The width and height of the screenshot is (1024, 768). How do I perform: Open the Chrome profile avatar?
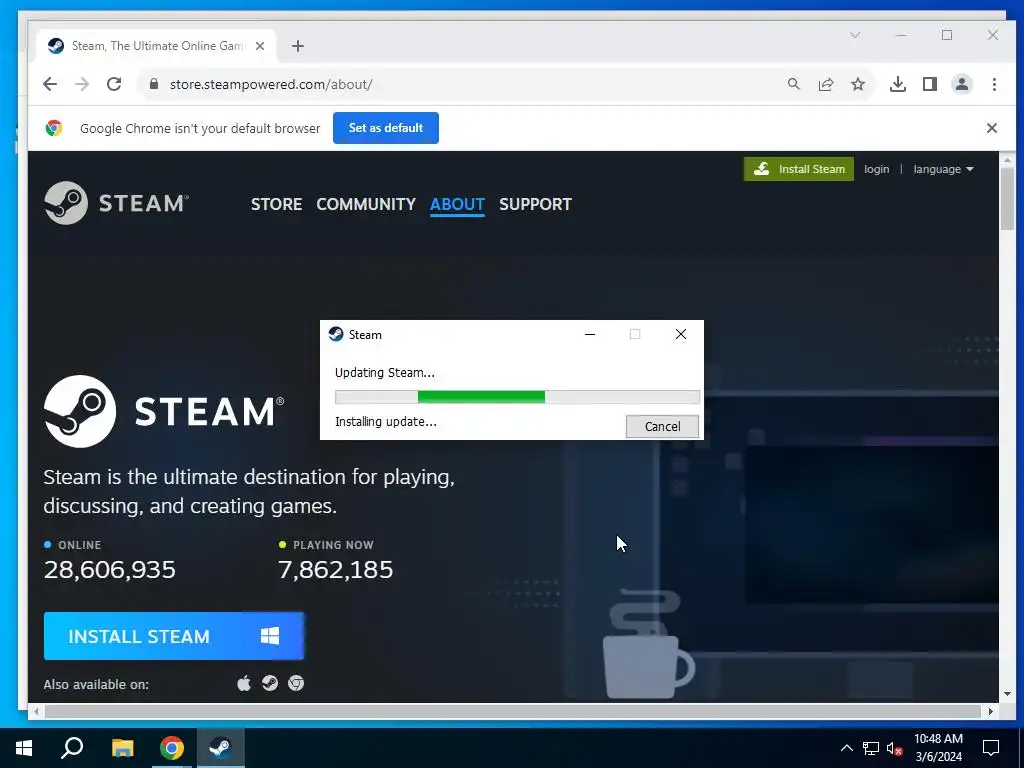[962, 84]
